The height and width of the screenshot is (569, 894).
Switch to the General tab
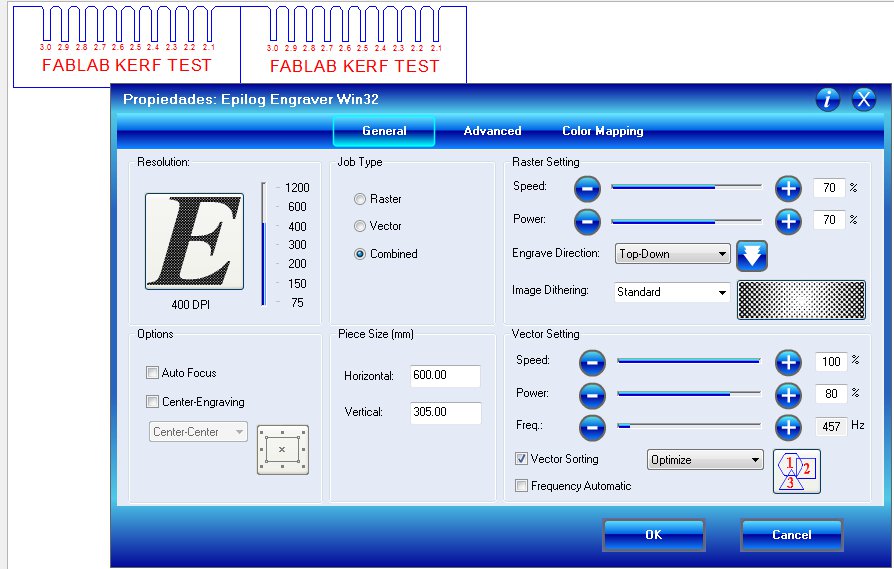click(384, 131)
